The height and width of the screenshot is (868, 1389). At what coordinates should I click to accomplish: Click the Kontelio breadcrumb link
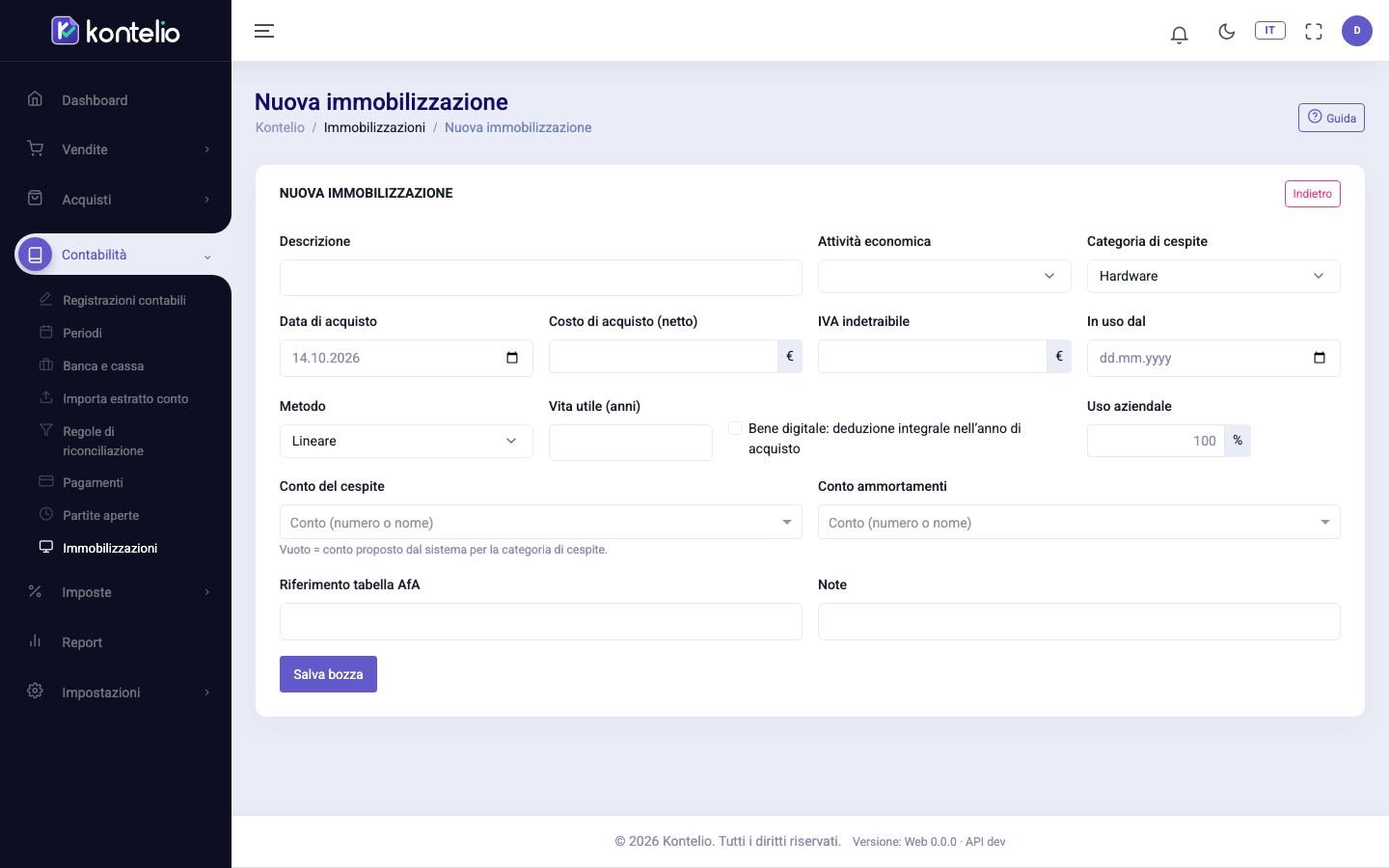click(280, 127)
